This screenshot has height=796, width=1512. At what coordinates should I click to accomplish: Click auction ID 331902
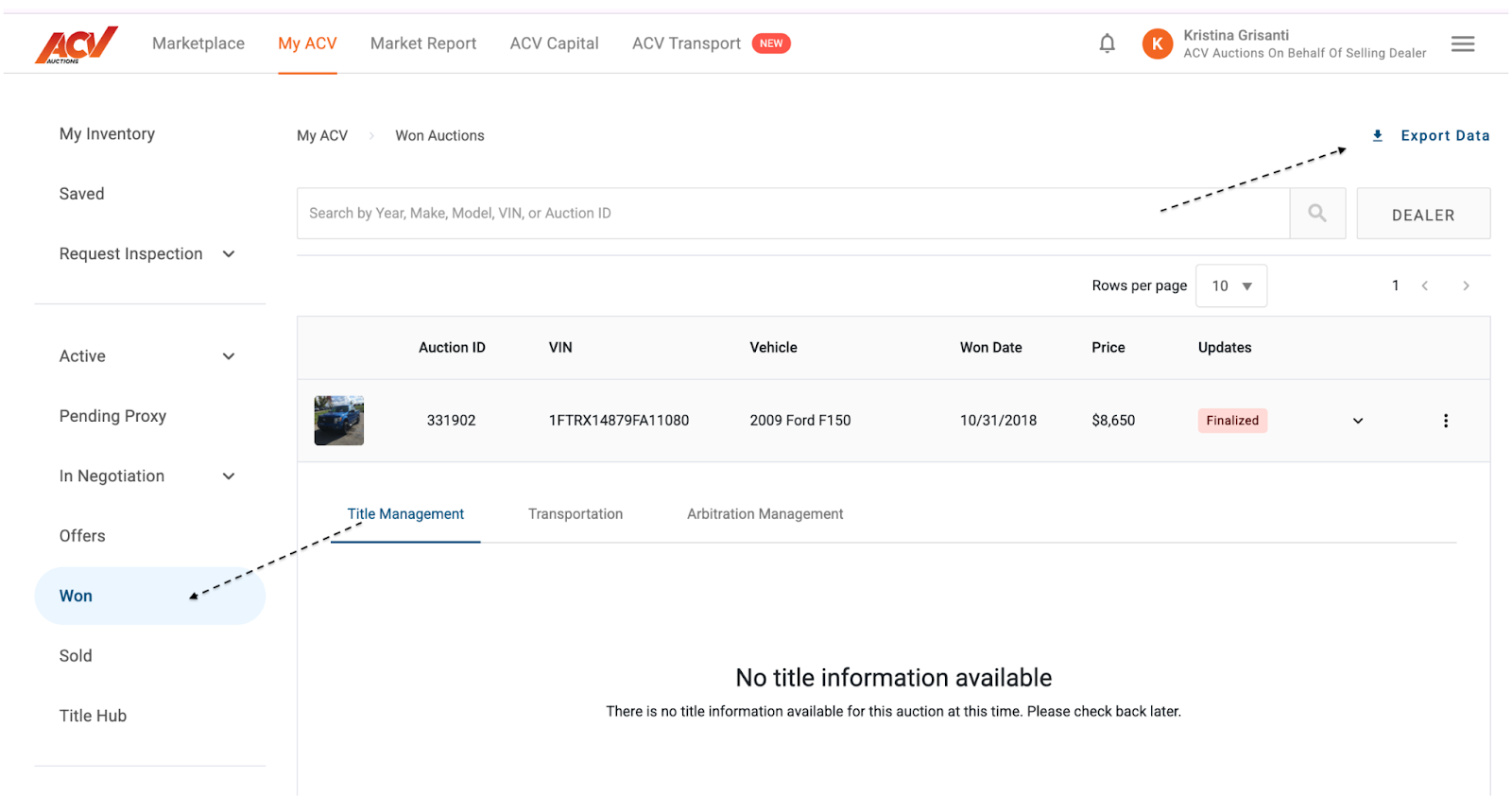pos(451,421)
